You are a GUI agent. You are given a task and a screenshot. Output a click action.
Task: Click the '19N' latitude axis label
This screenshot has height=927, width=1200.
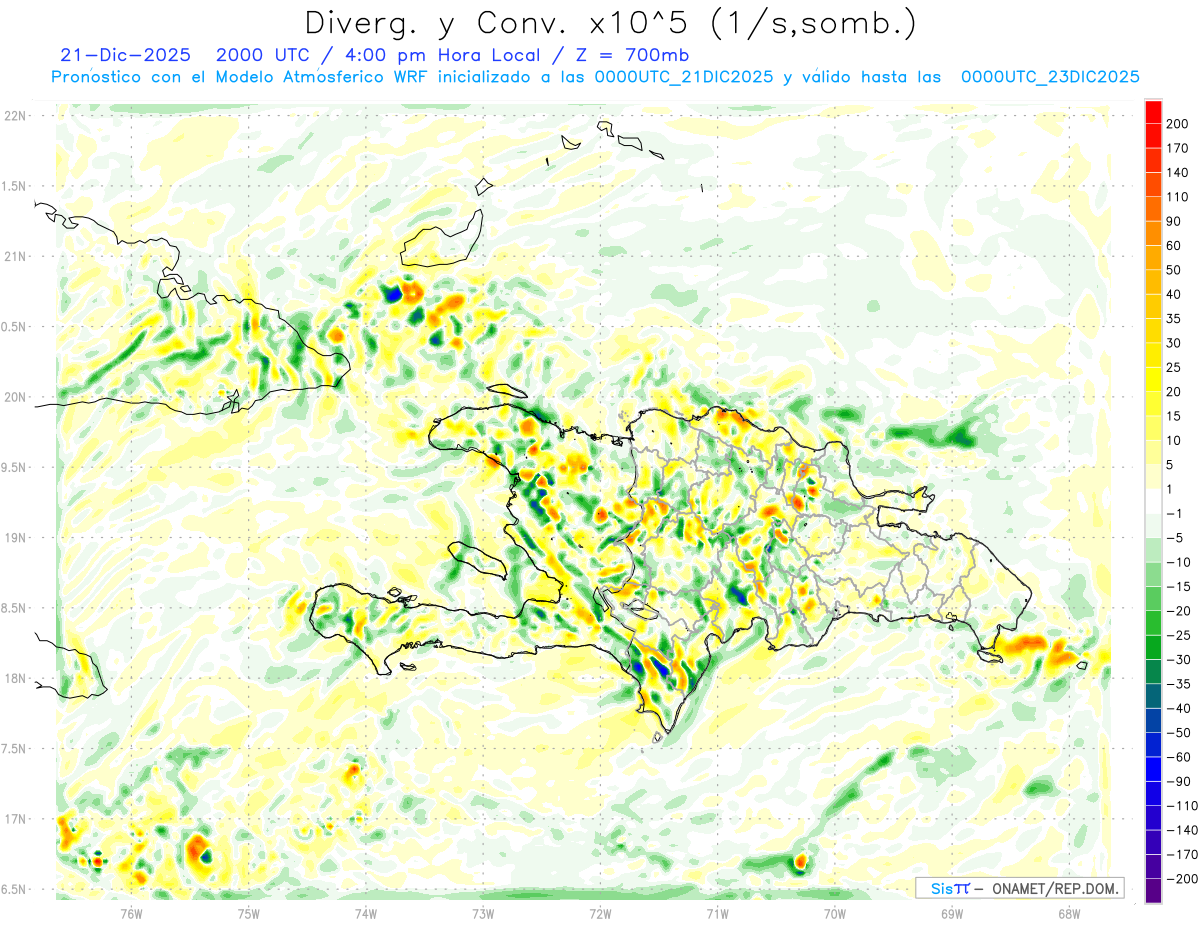[16, 538]
